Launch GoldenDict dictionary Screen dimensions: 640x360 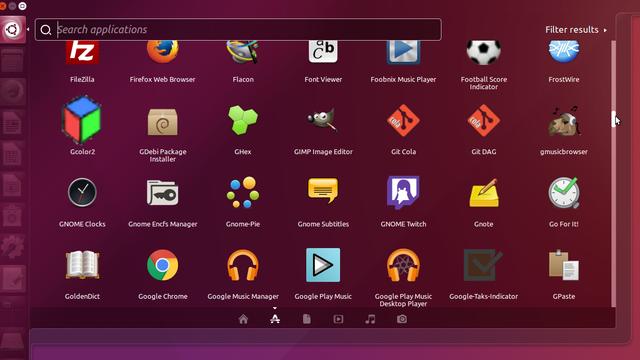(x=82, y=265)
